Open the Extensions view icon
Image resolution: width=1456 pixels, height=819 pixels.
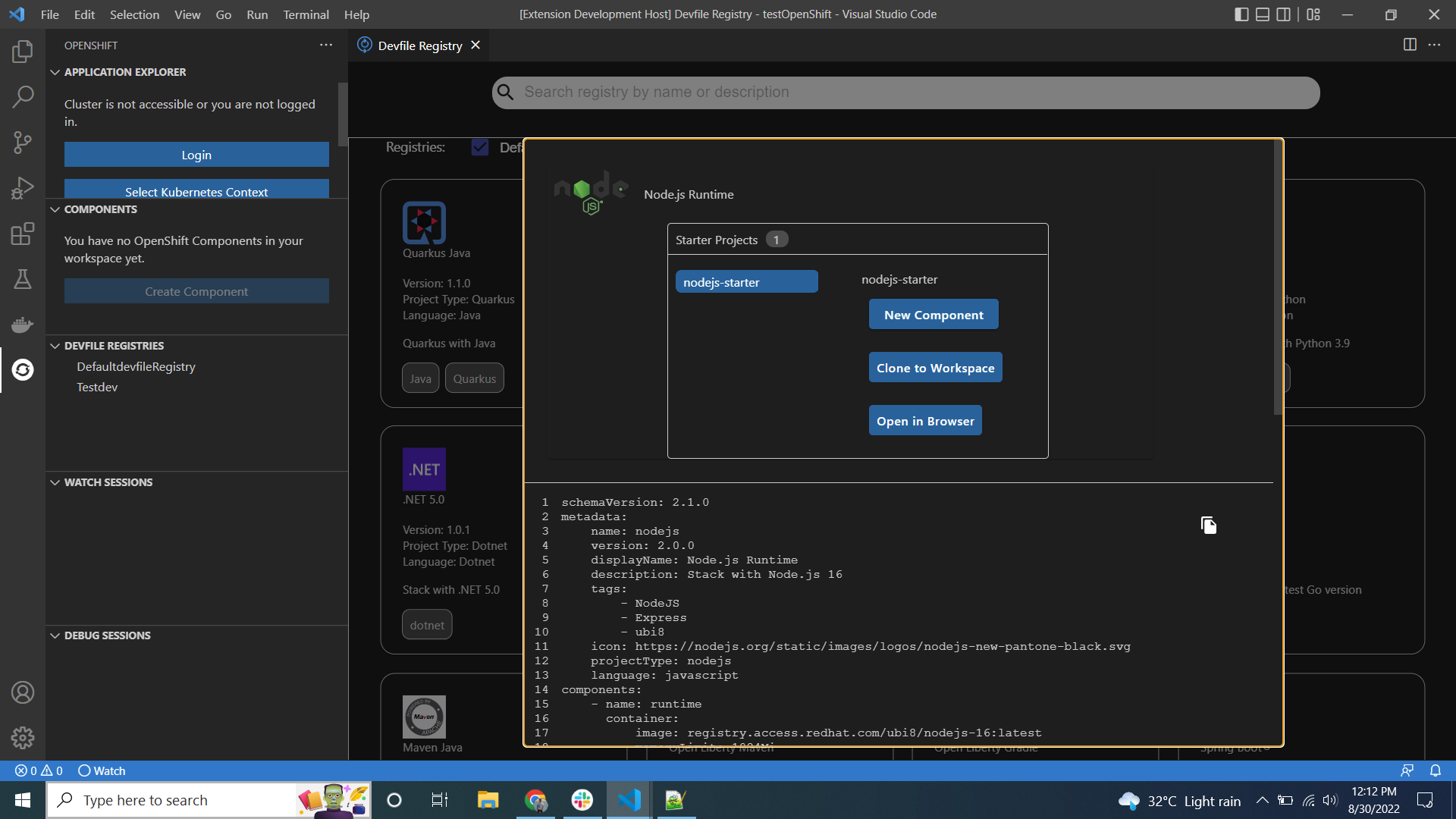click(23, 234)
